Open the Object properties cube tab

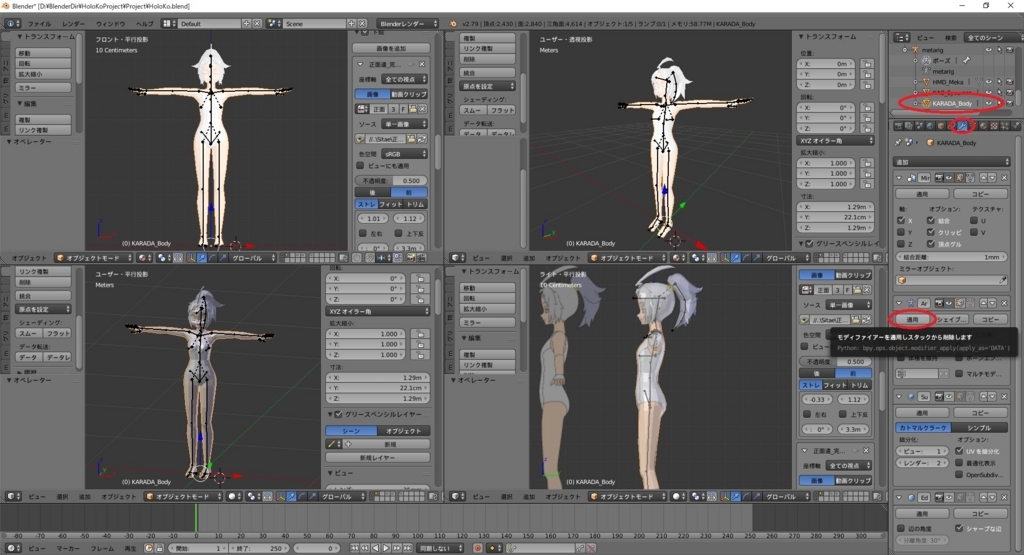tap(940, 126)
